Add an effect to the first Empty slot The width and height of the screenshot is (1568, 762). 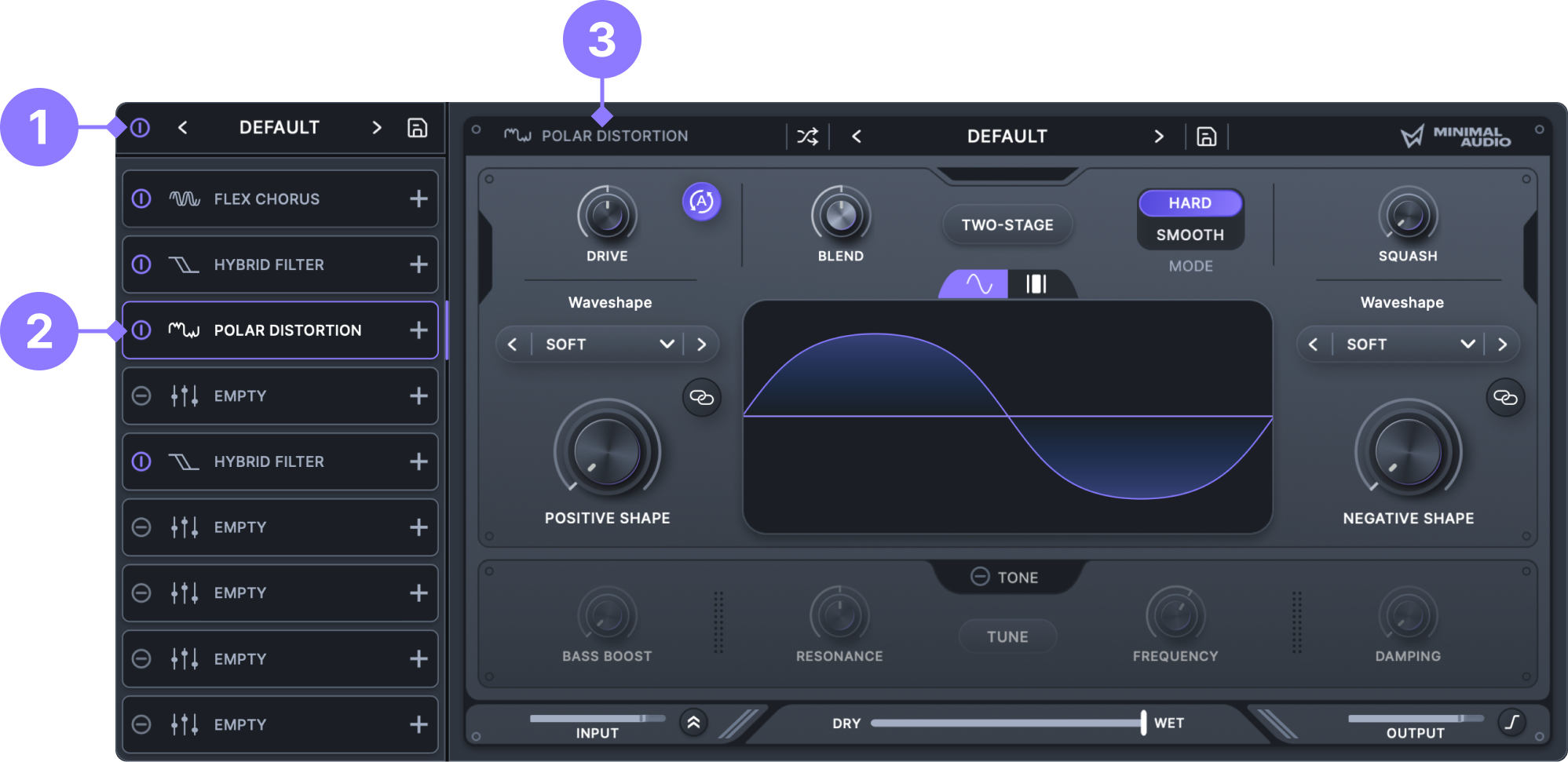418,396
